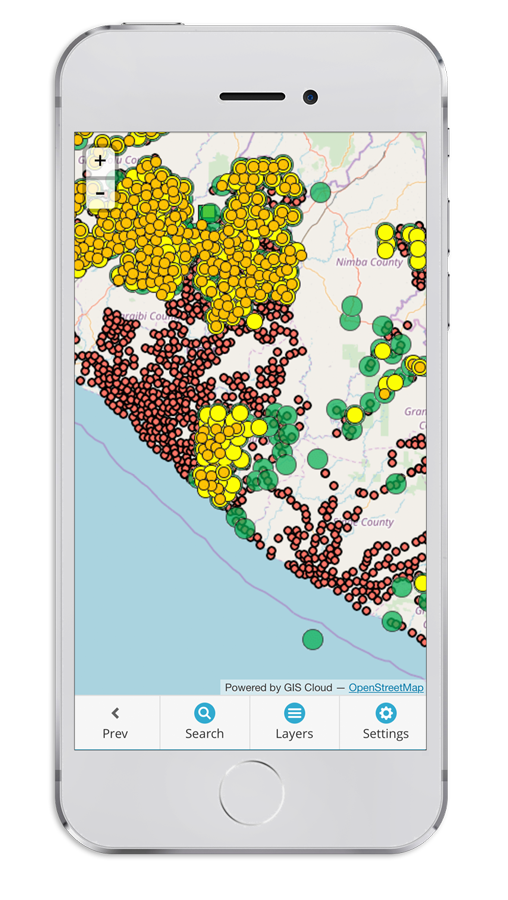Tap the Search tab label
The height and width of the screenshot is (900, 508).
204,734
